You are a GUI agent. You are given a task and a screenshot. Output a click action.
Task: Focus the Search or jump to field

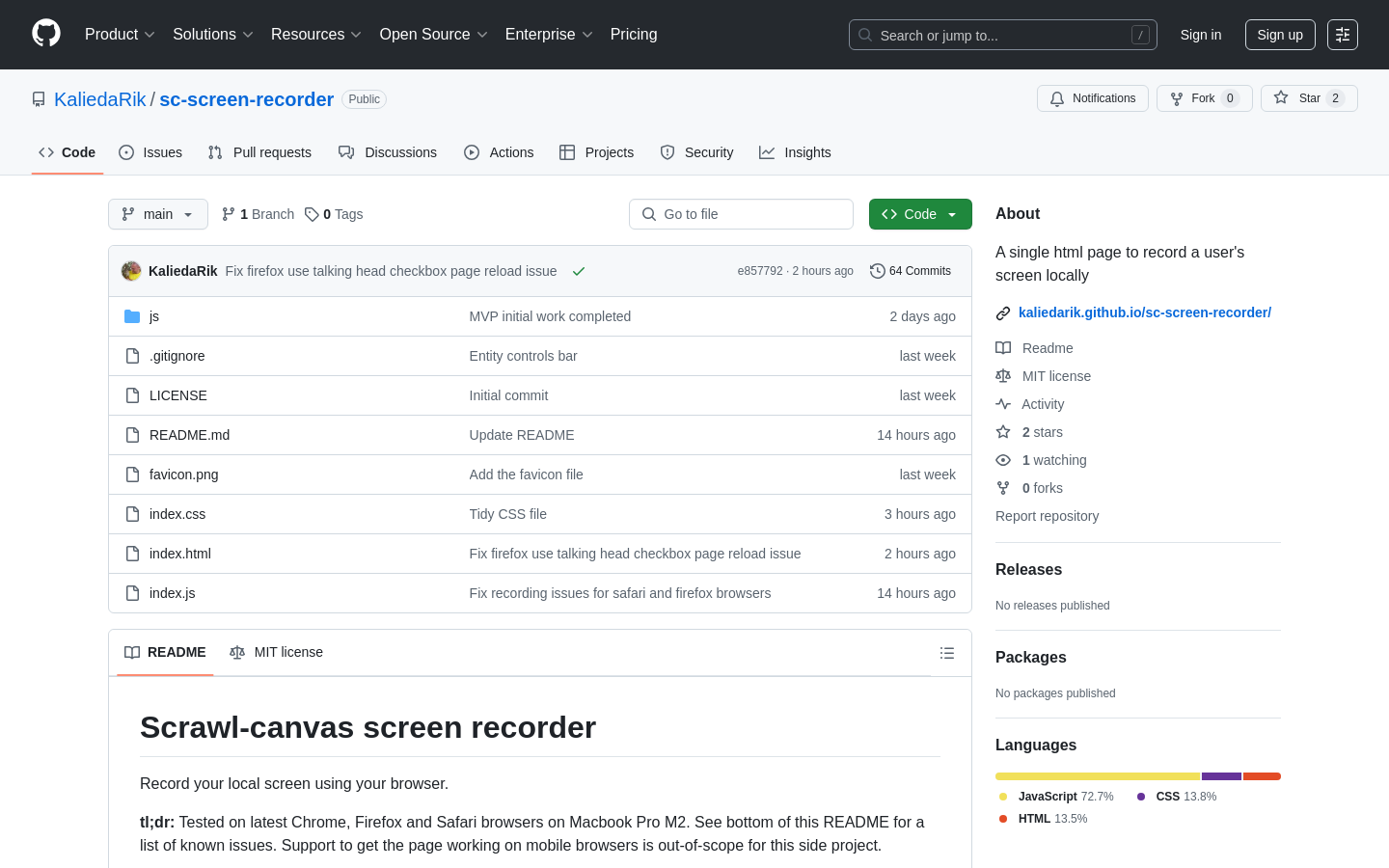(x=1003, y=35)
